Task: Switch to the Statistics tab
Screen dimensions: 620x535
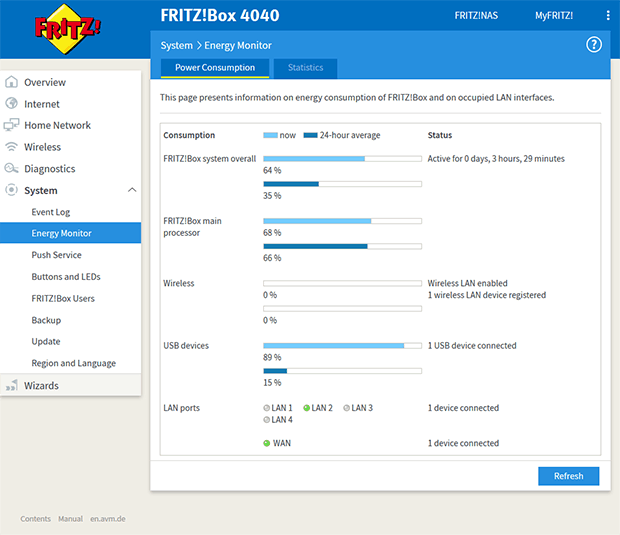Action: pyautogui.click(x=305, y=68)
